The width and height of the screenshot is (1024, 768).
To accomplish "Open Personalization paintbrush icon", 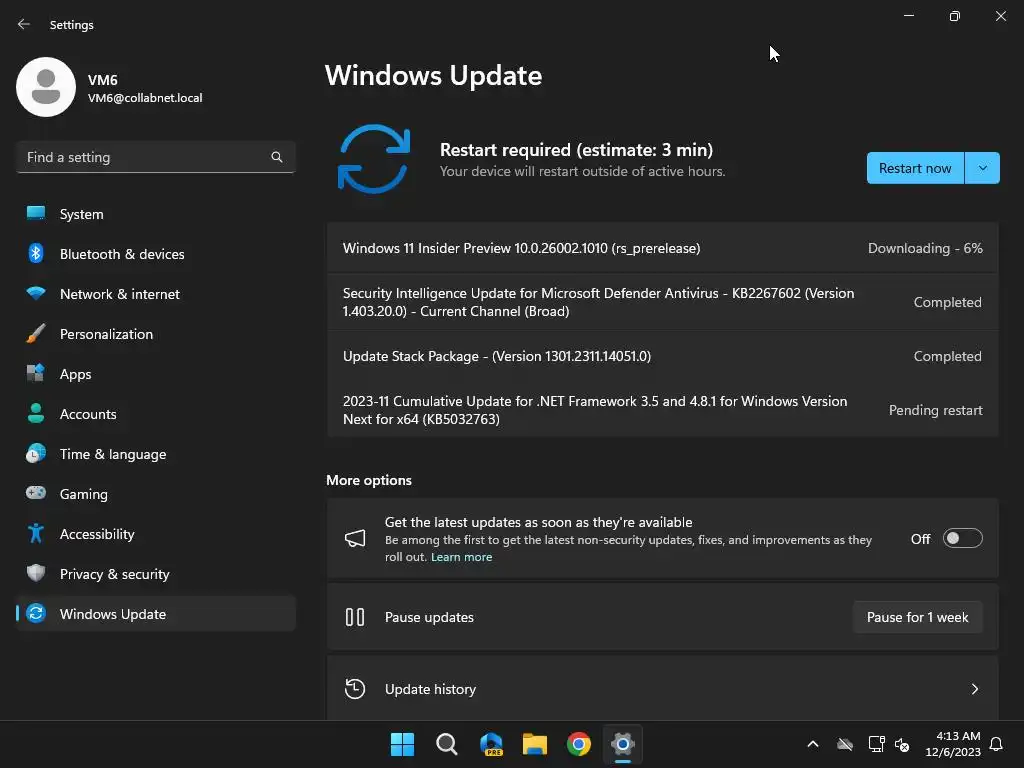I will point(36,334).
